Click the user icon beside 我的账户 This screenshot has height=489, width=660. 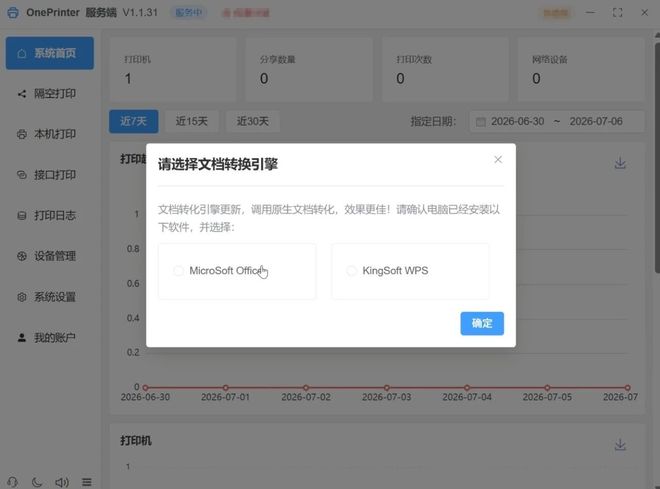point(22,338)
